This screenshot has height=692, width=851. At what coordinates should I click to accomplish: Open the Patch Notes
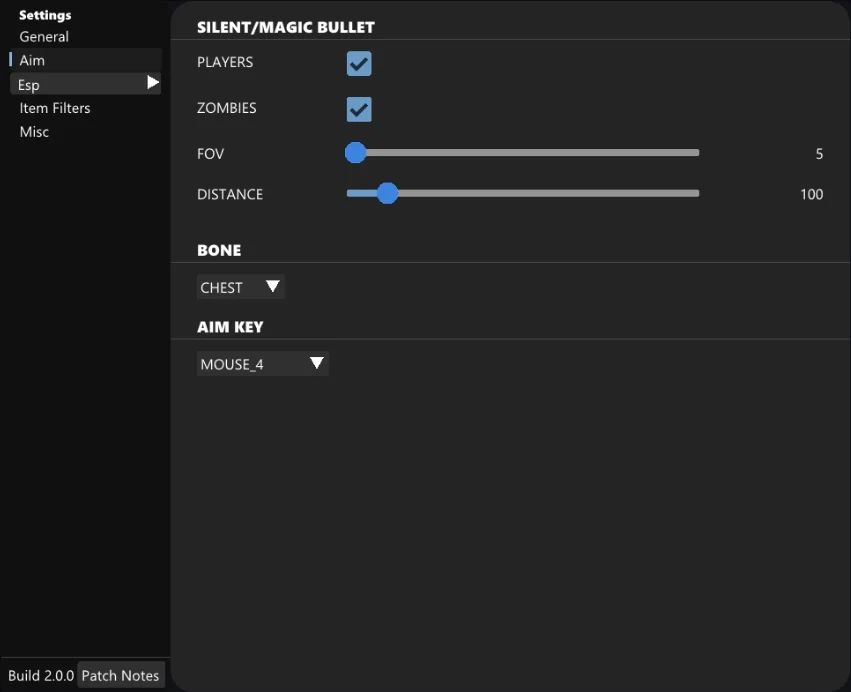(120, 676)
